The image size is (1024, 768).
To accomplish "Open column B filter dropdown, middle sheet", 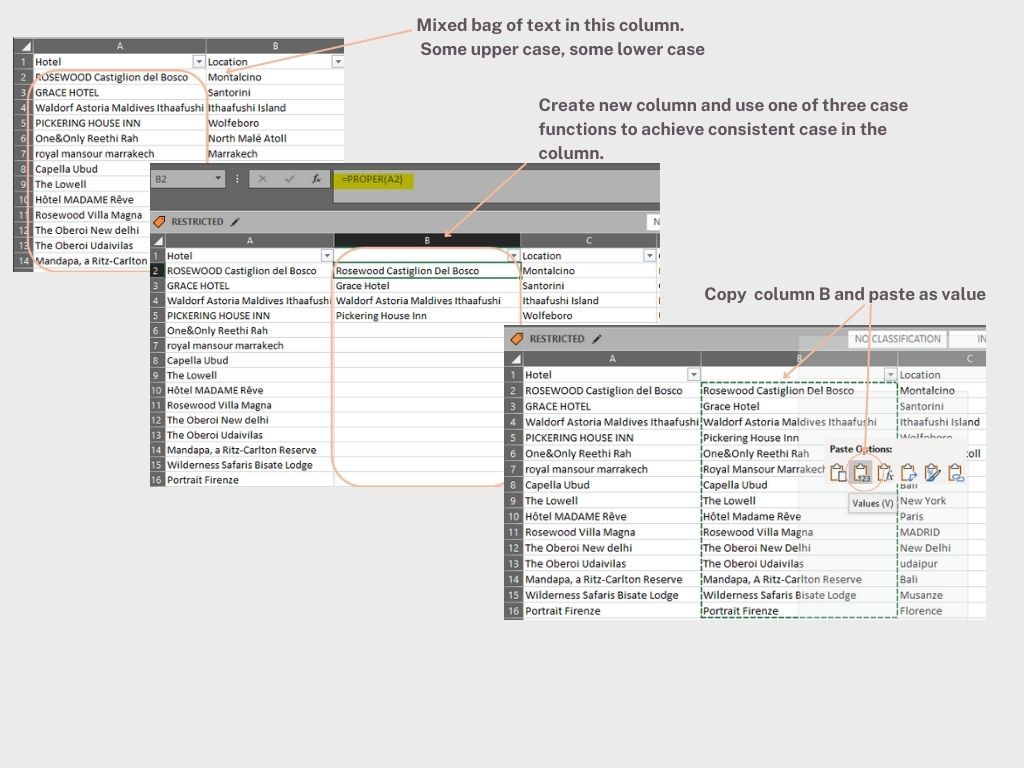I will tap(513, 256).
